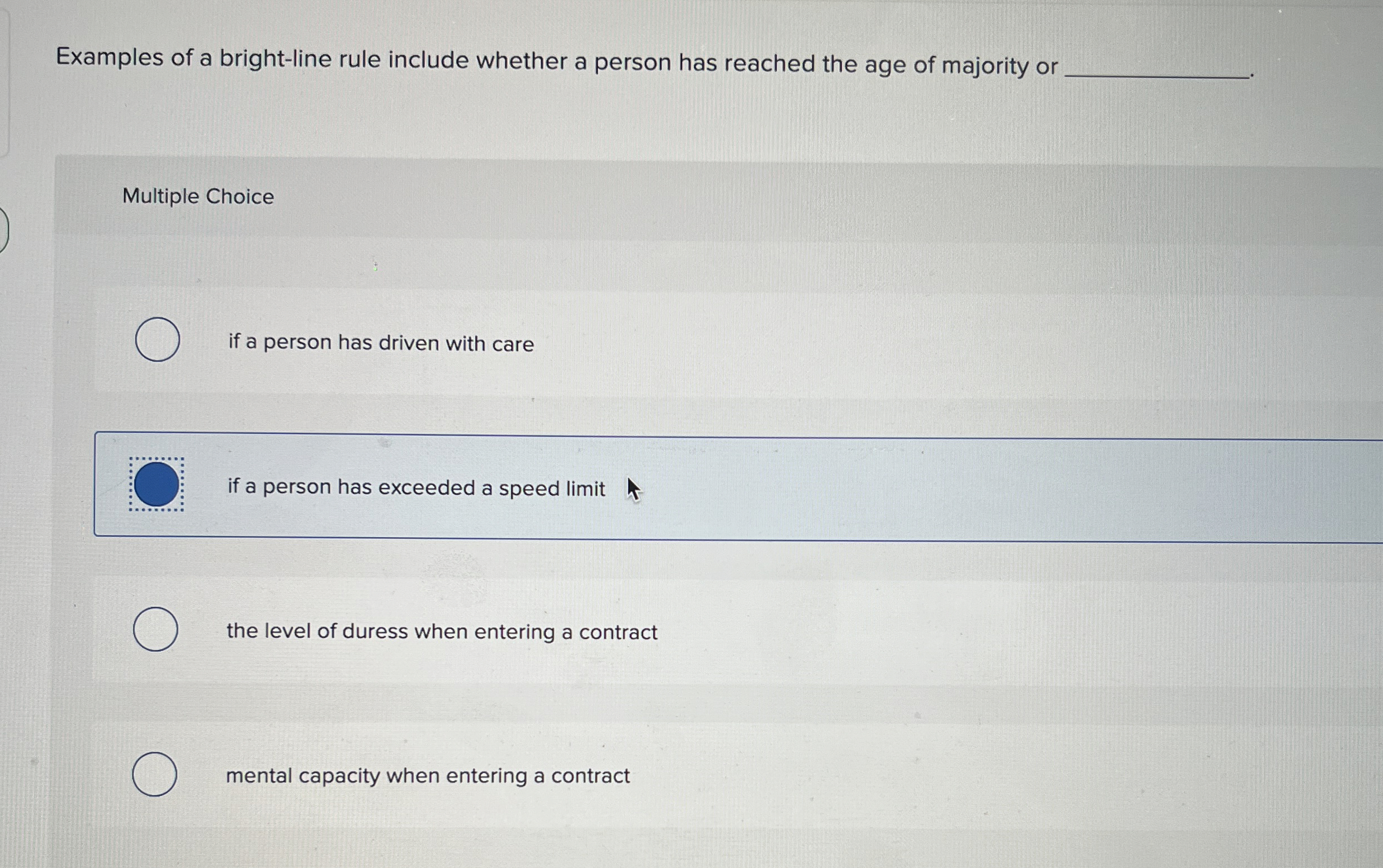Select the radio button for 'if a person has driven with care'

[157, 340]
